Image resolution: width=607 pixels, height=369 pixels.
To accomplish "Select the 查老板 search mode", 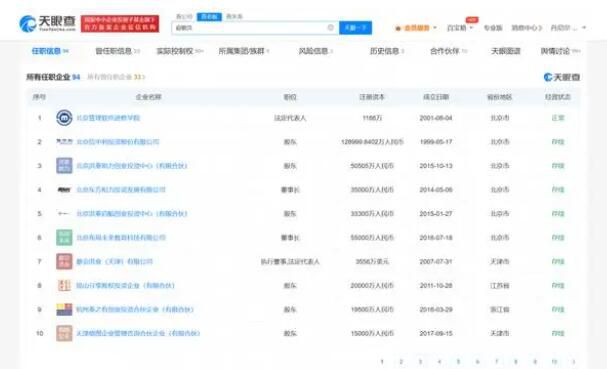I will tap(209, 17).
